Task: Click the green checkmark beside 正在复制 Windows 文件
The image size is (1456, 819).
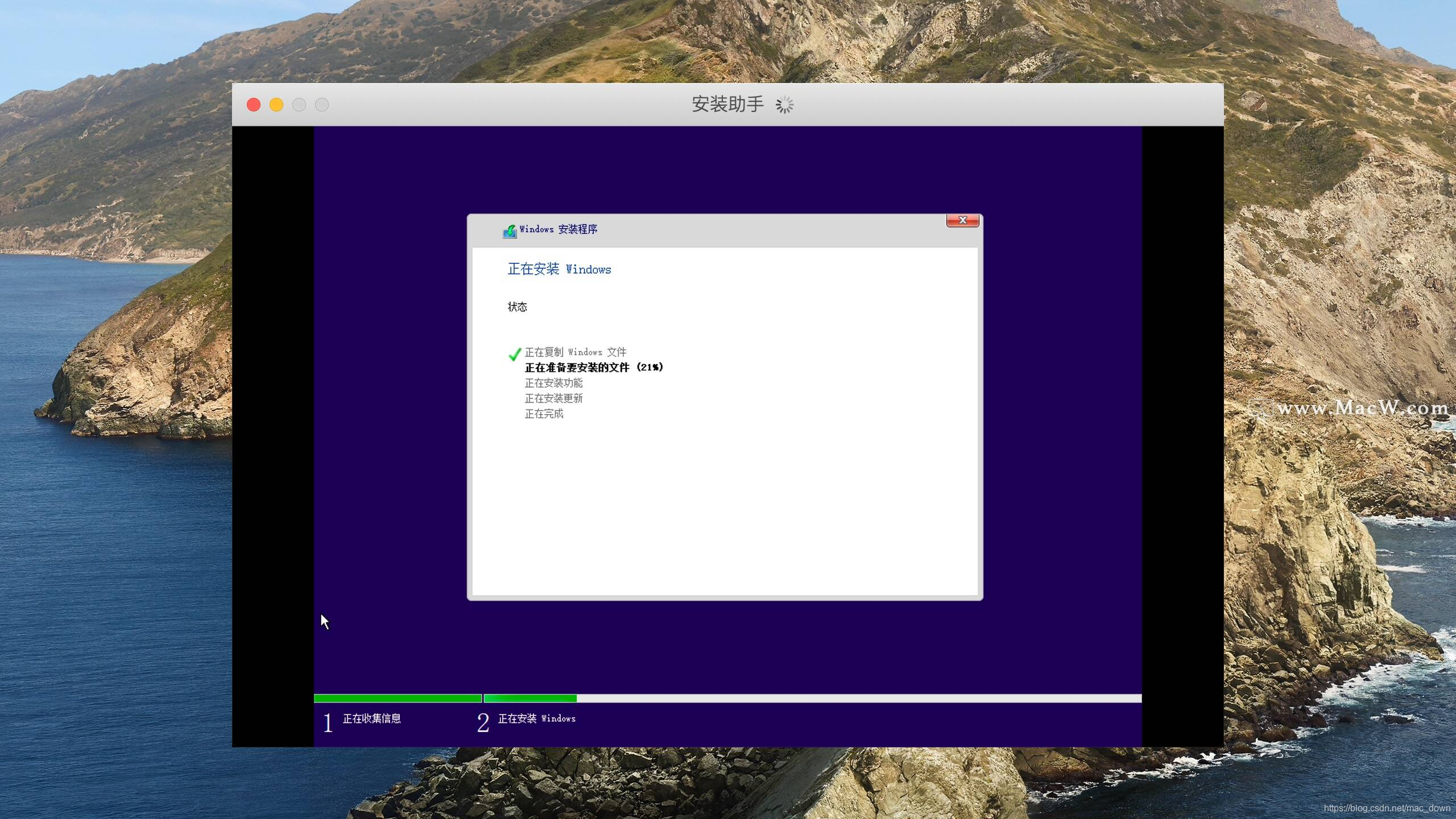Action: (514, 354)
